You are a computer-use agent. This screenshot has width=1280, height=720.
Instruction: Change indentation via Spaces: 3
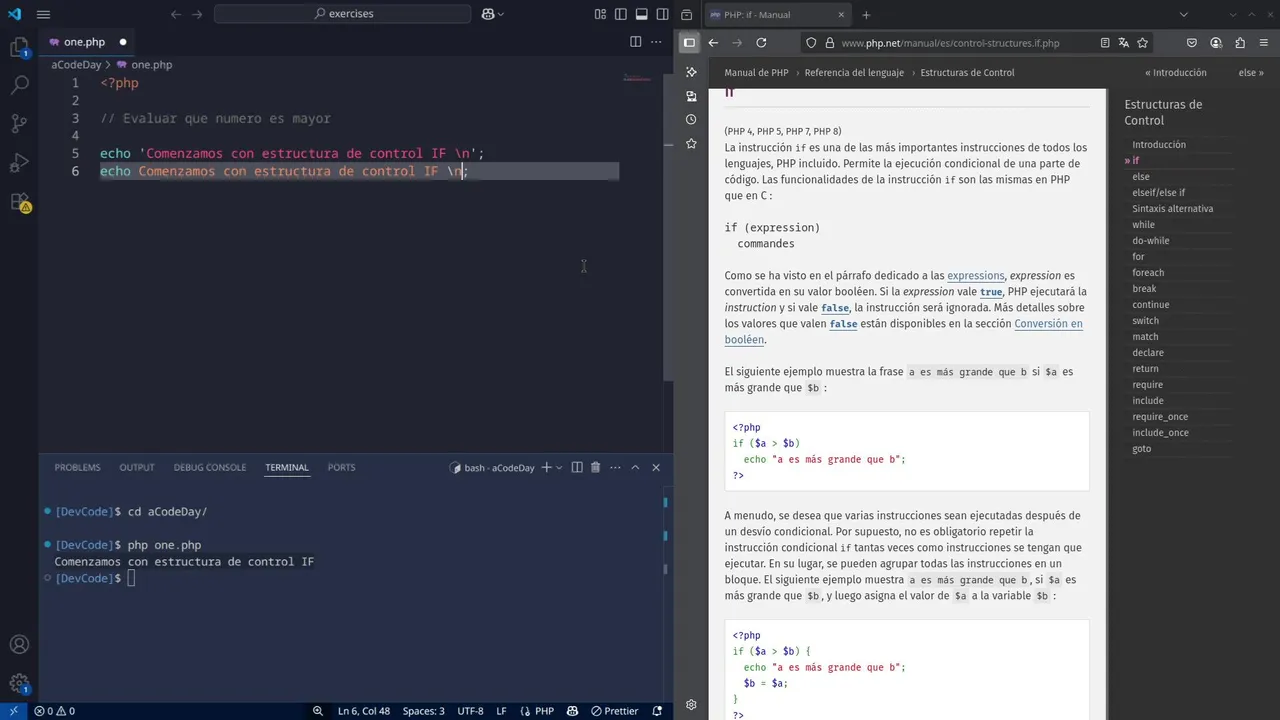[x=423, y=711]
